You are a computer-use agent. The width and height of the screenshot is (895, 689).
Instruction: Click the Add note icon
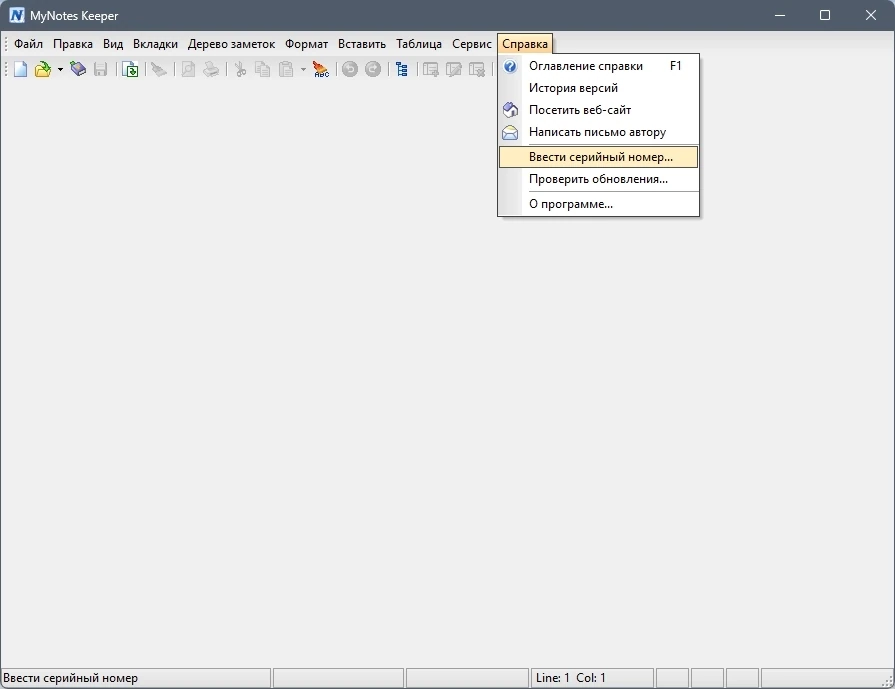tap(431, 70)
